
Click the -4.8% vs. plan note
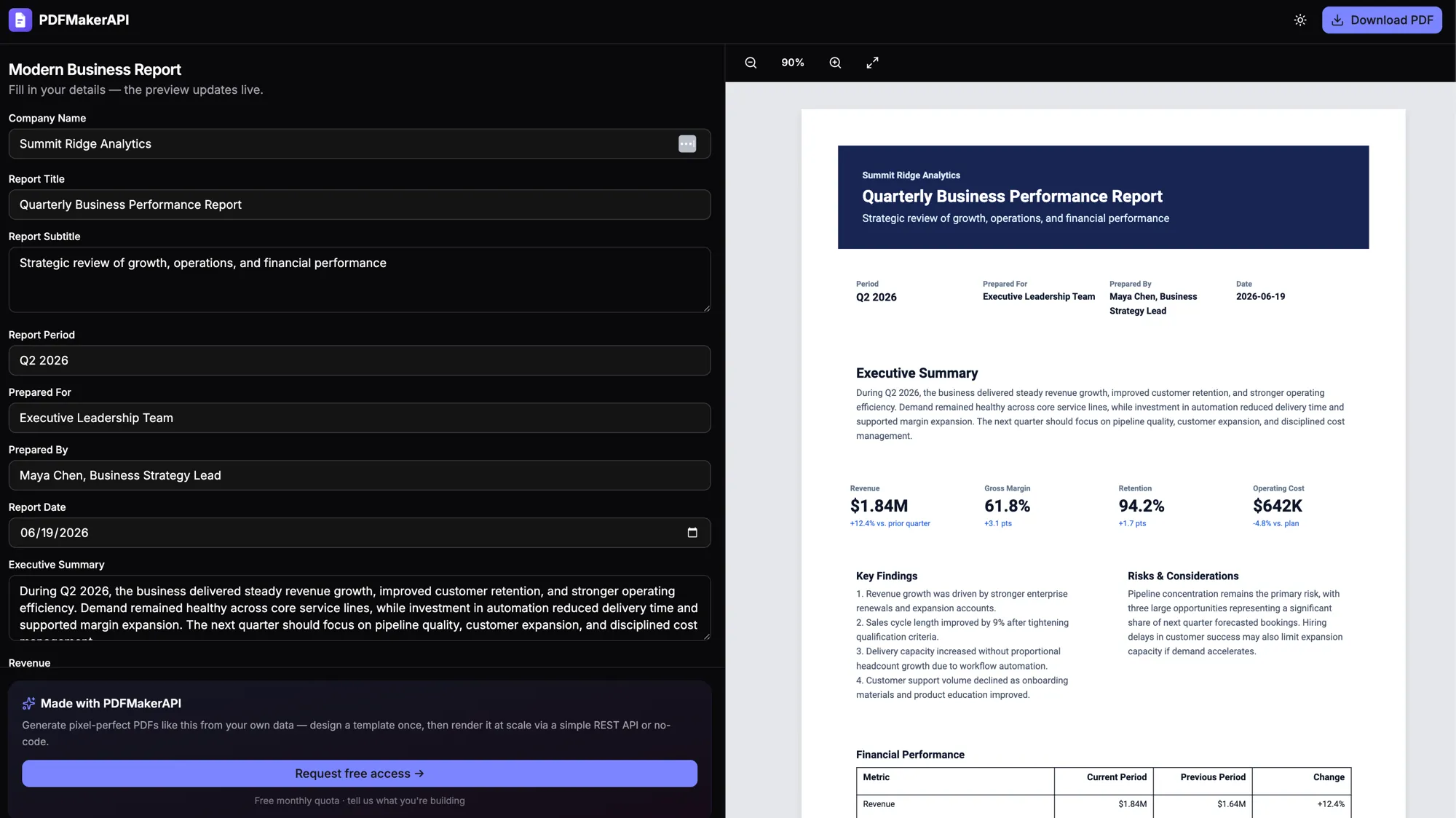[x=1275, y=523]
